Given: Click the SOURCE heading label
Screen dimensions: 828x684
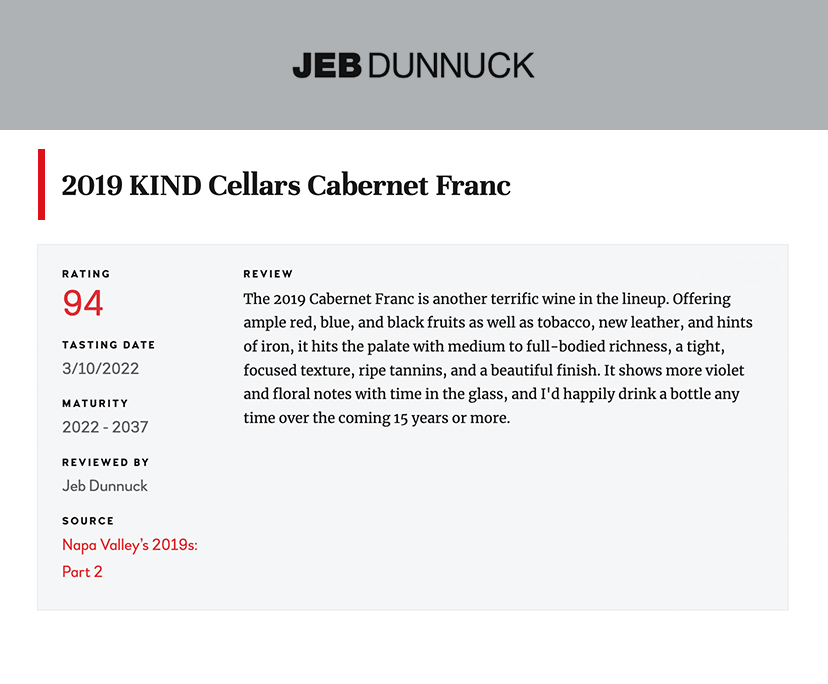Looking at the screenshot, I should coord(88,521).
